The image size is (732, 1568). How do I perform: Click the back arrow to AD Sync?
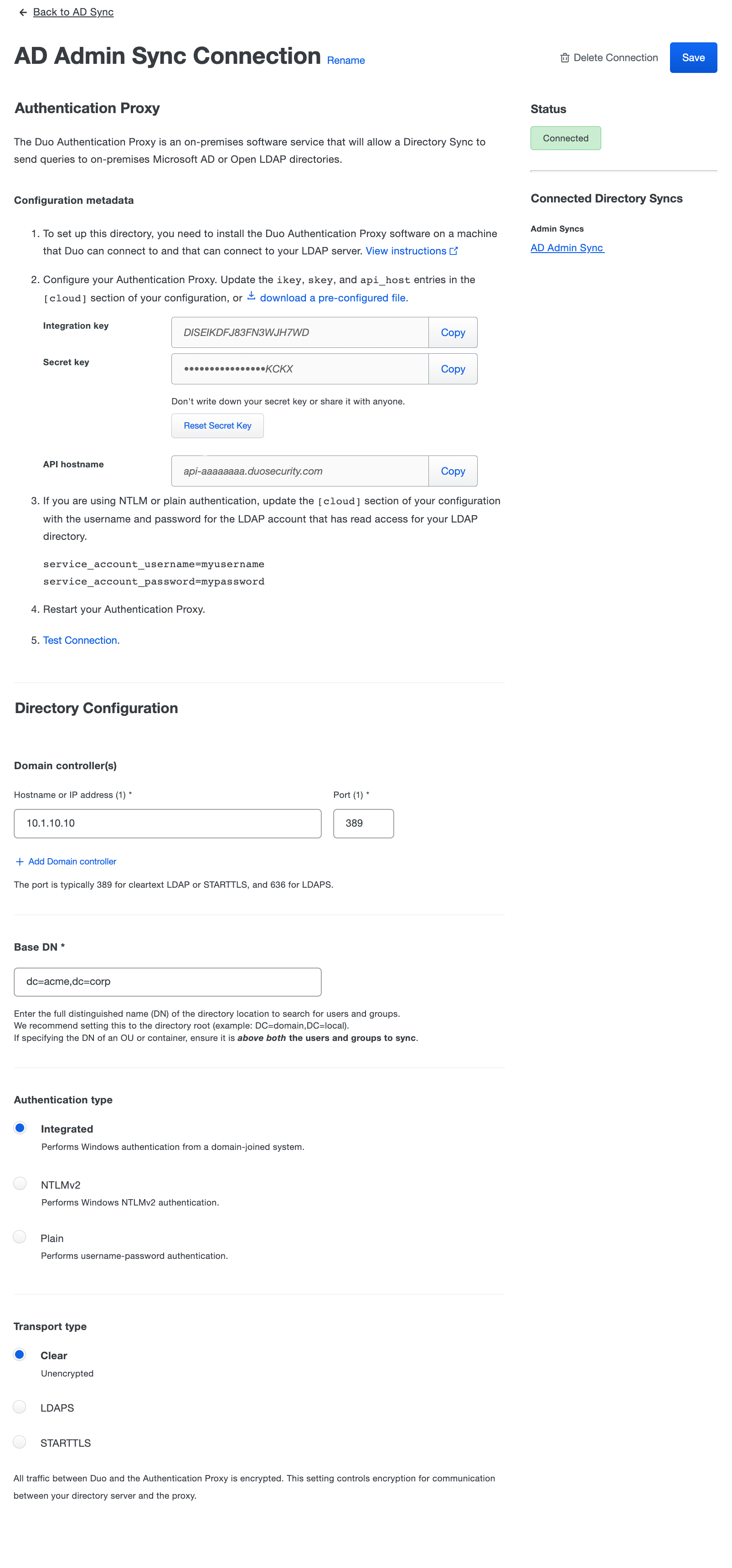click(x=22, y=11)
